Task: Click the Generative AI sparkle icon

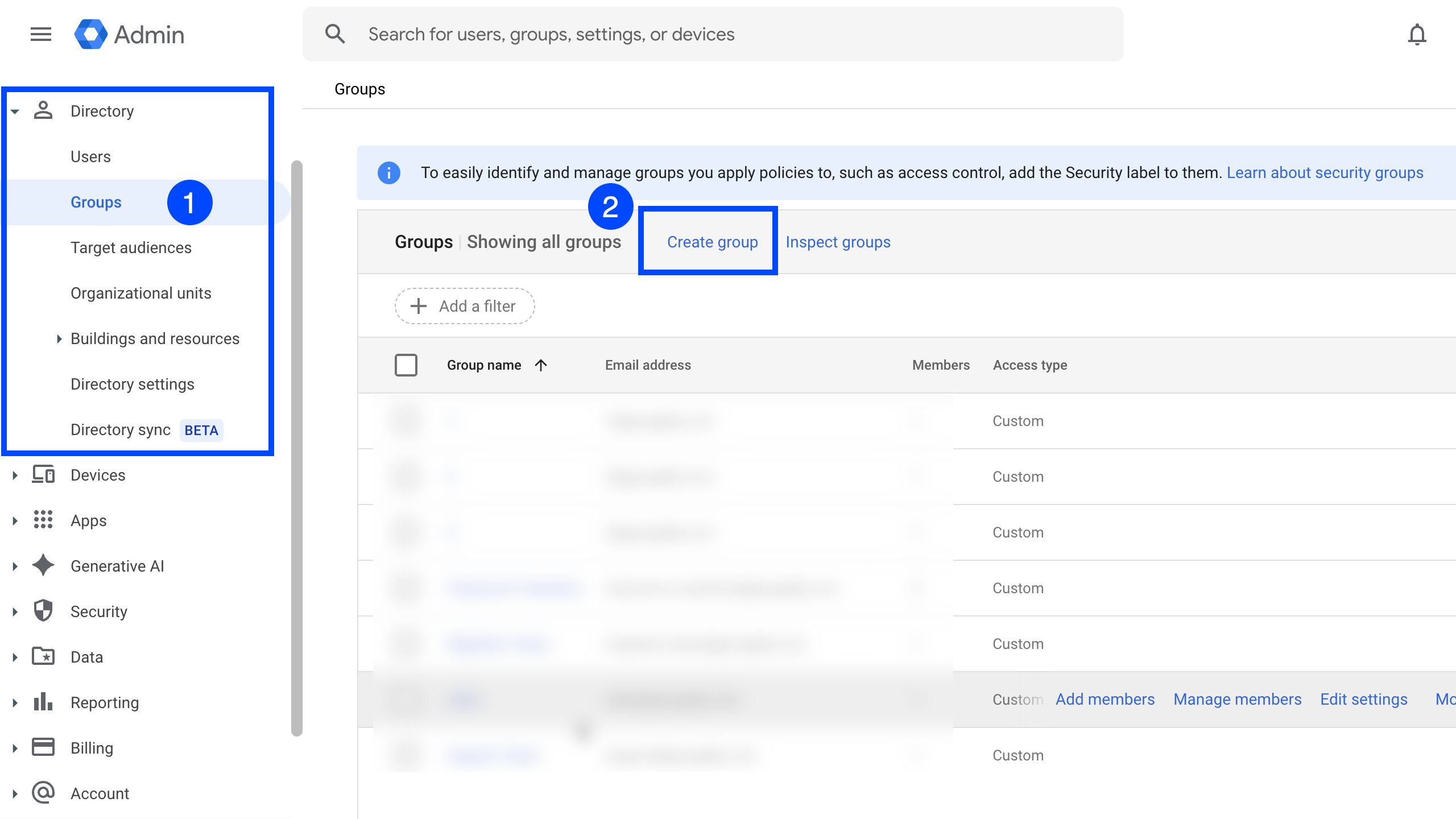Action: 43,566
